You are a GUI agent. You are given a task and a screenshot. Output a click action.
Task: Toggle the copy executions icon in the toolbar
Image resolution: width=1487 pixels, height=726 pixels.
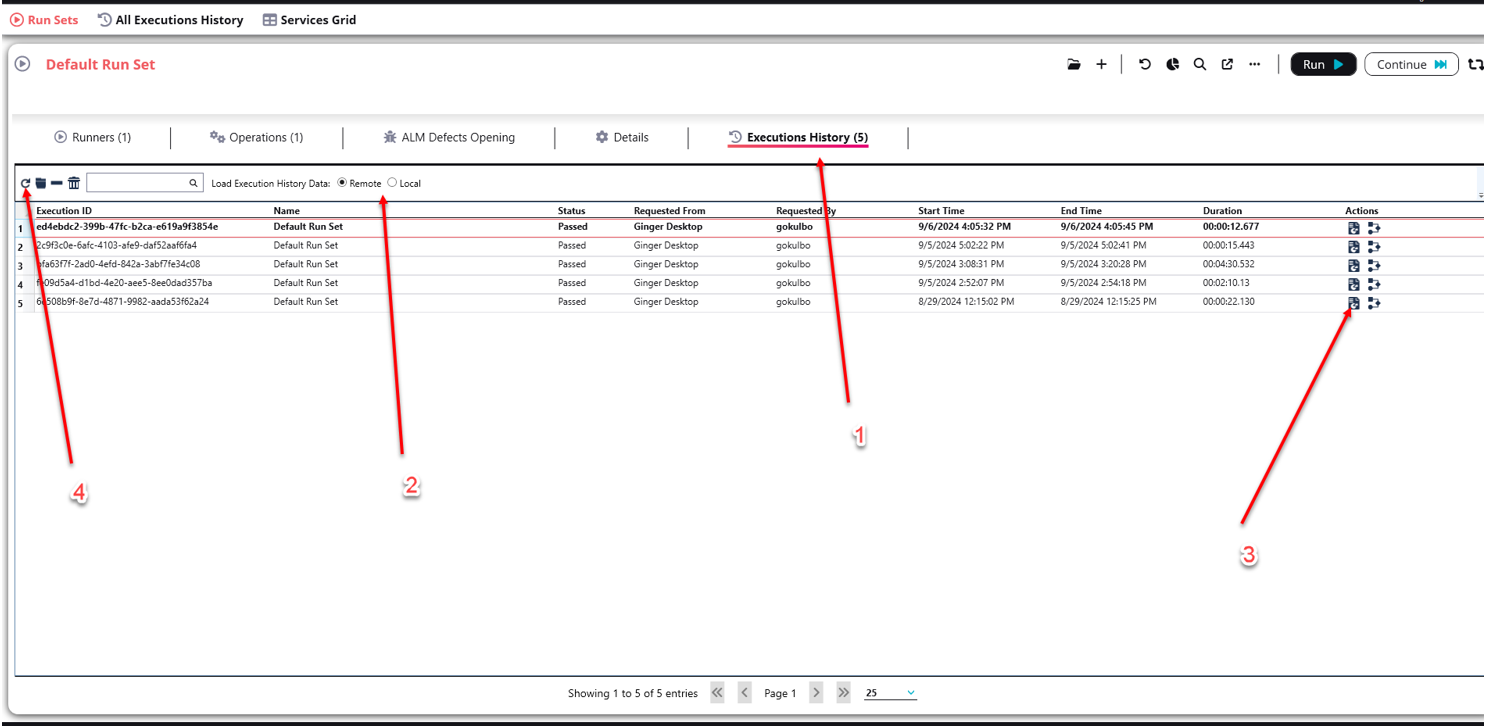(40, 183)
